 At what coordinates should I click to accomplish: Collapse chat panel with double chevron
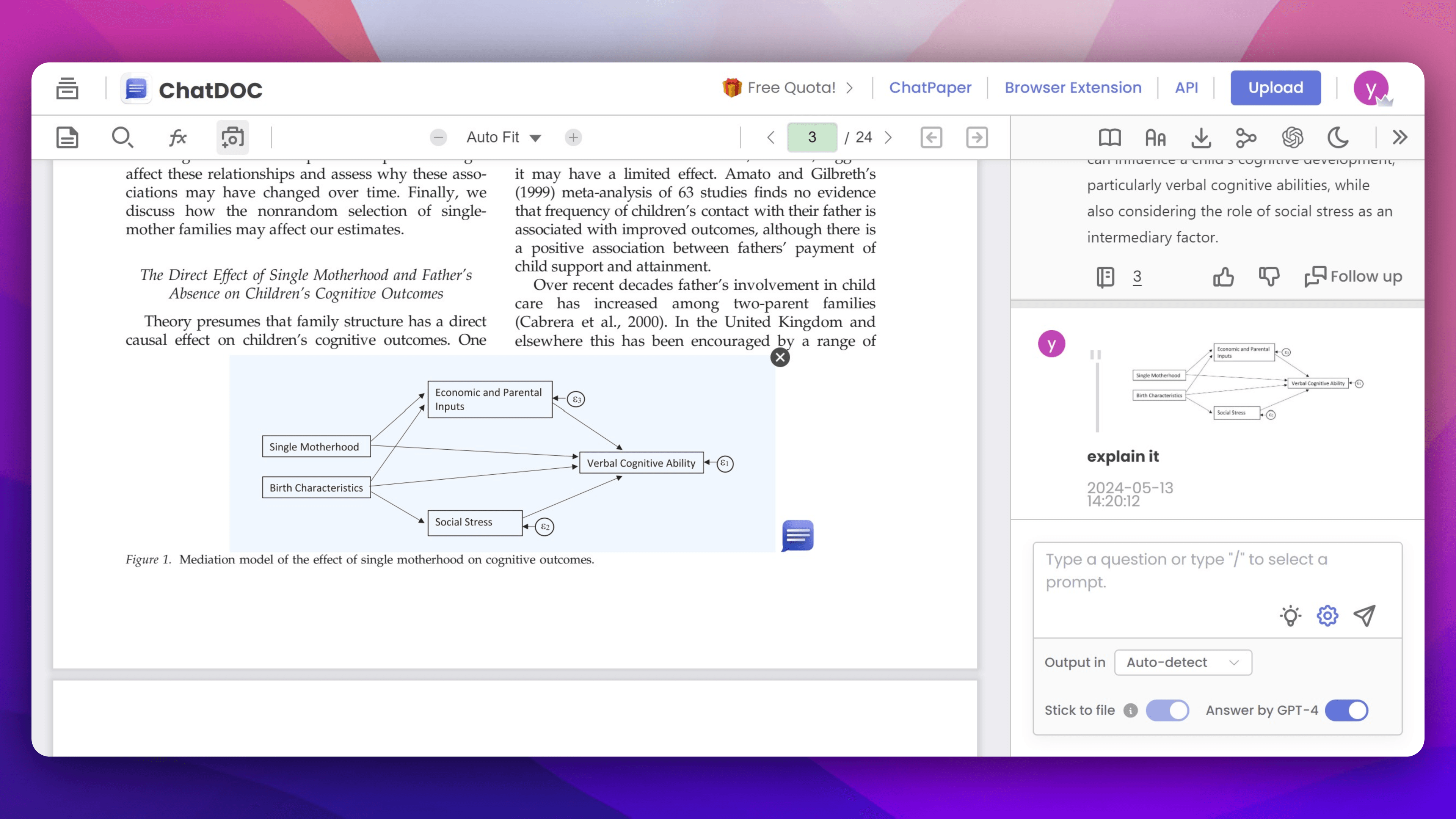pos(1400,137)
